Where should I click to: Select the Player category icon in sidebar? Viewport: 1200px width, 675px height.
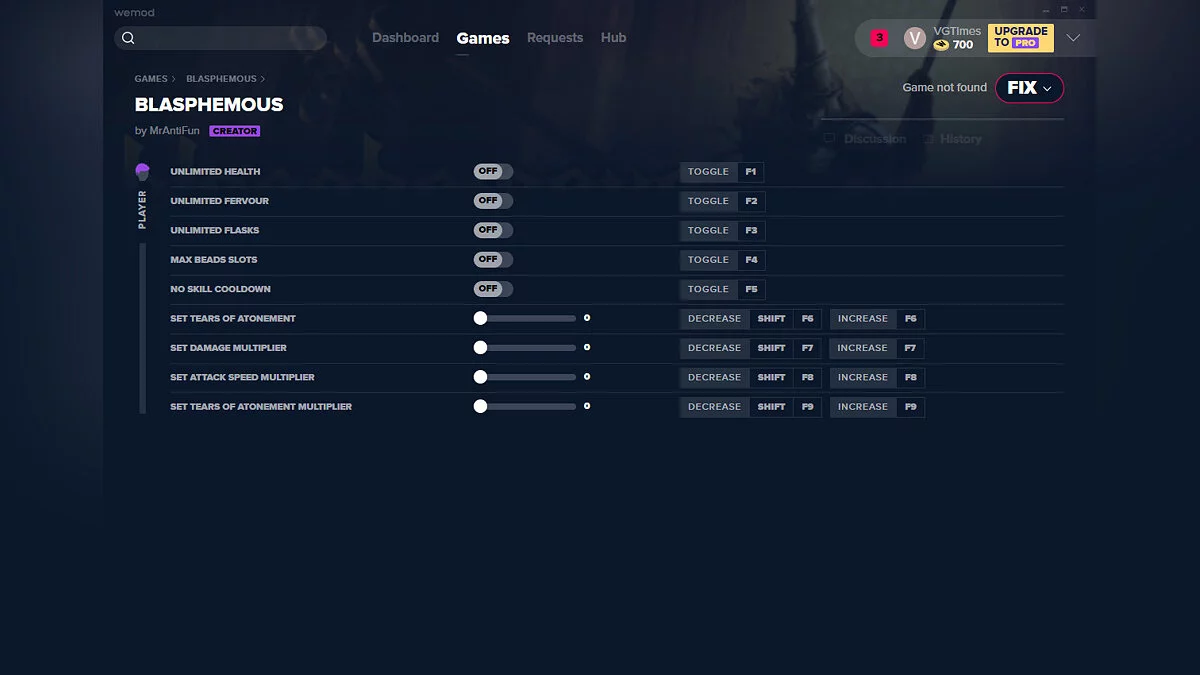pyautogui.click(x=142, y=170)
